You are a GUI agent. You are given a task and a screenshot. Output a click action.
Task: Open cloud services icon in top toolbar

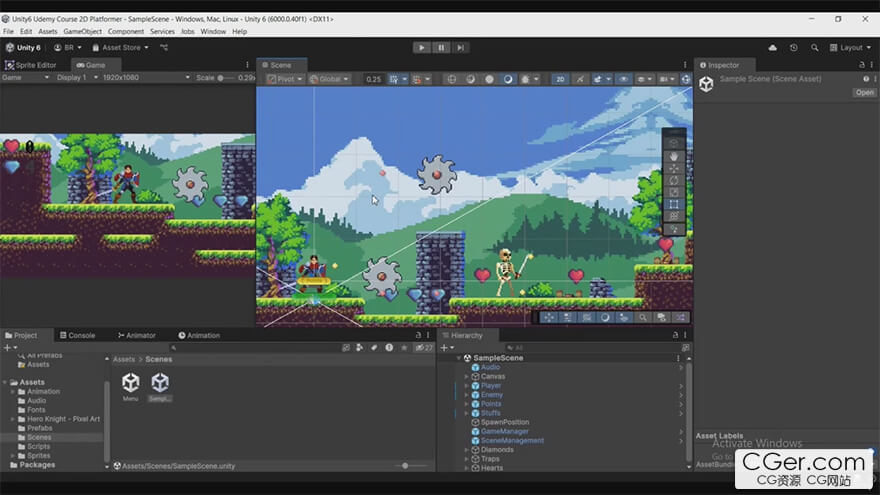[x=773, y=48]
